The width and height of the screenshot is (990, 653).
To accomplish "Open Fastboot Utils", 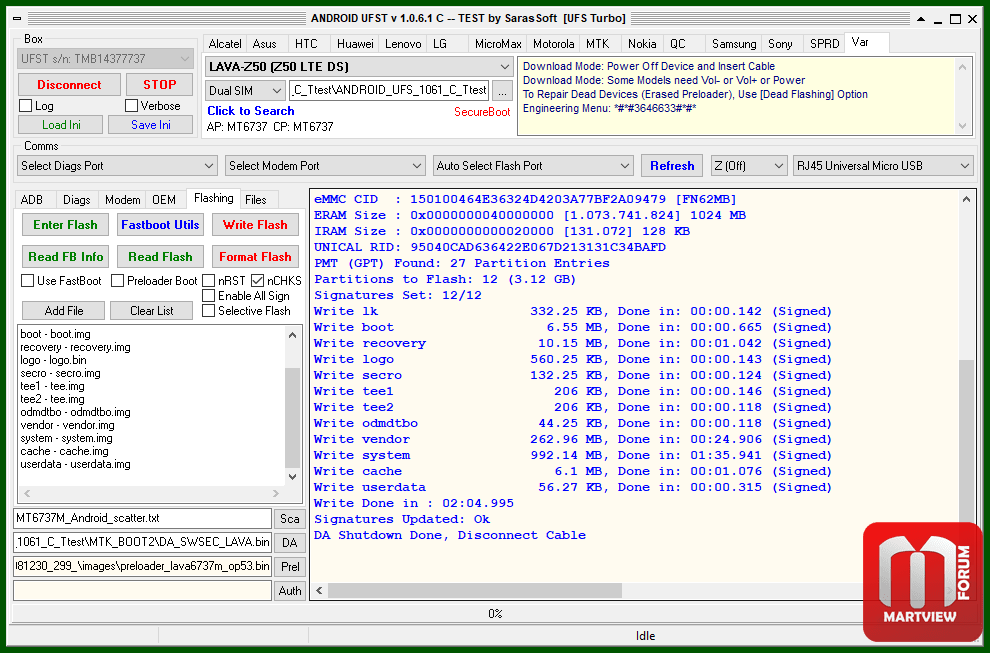I will coord(160,225).
